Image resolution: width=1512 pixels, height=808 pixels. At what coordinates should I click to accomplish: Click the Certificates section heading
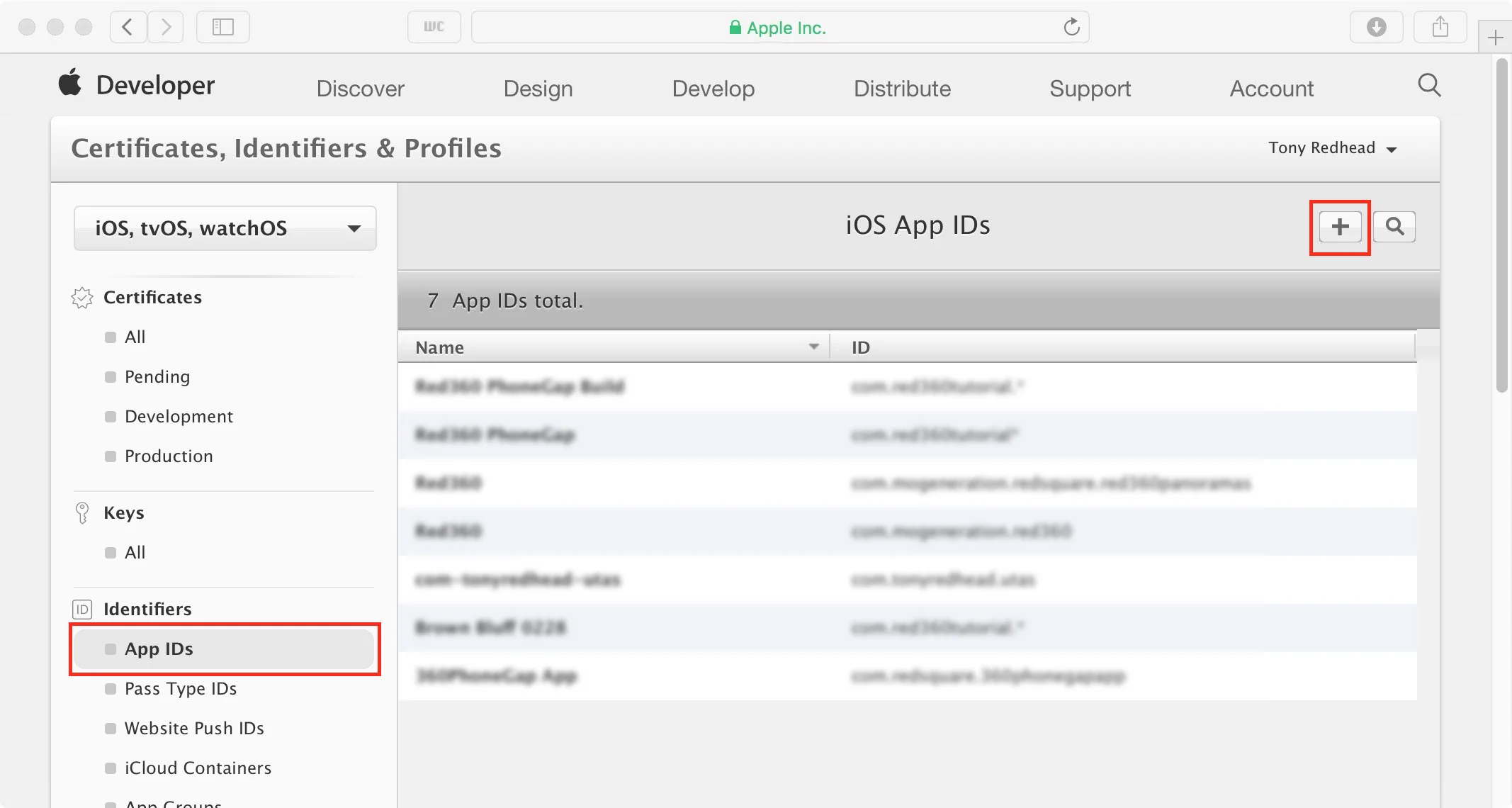[152, 298]
